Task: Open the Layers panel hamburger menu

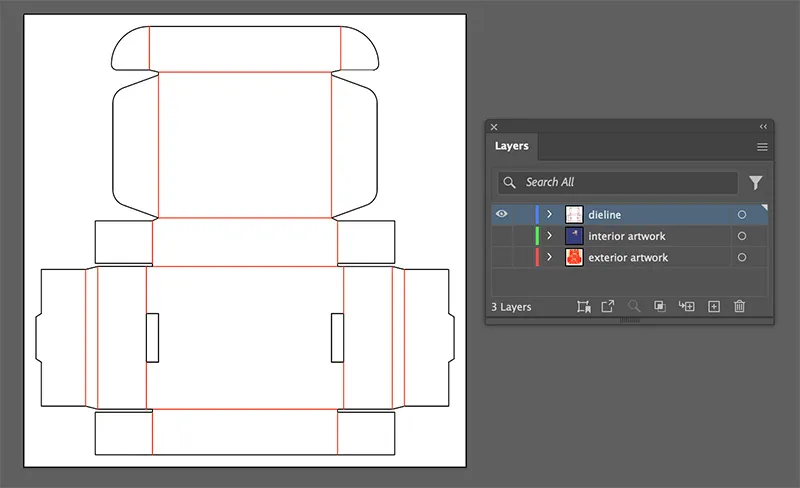Action: [x=762, y=147]
